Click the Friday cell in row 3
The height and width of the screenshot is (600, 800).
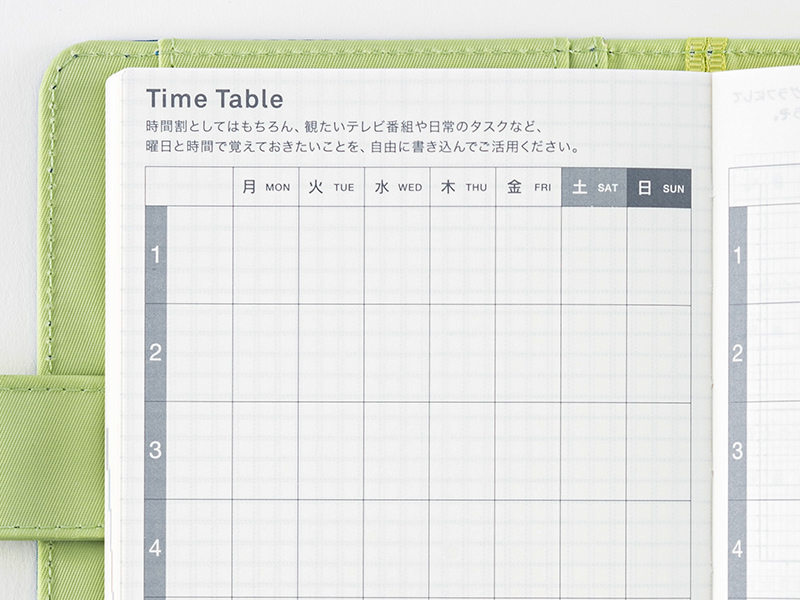pos(528,450)
